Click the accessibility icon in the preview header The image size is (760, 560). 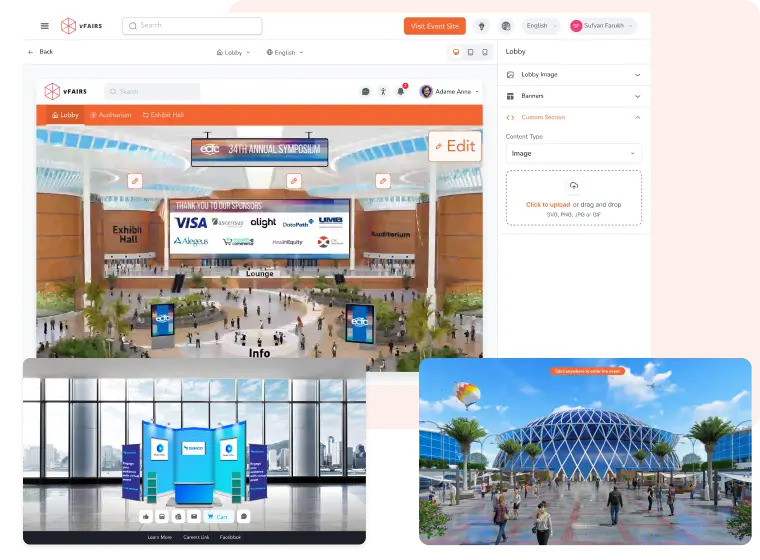click(x=383, y=91)
